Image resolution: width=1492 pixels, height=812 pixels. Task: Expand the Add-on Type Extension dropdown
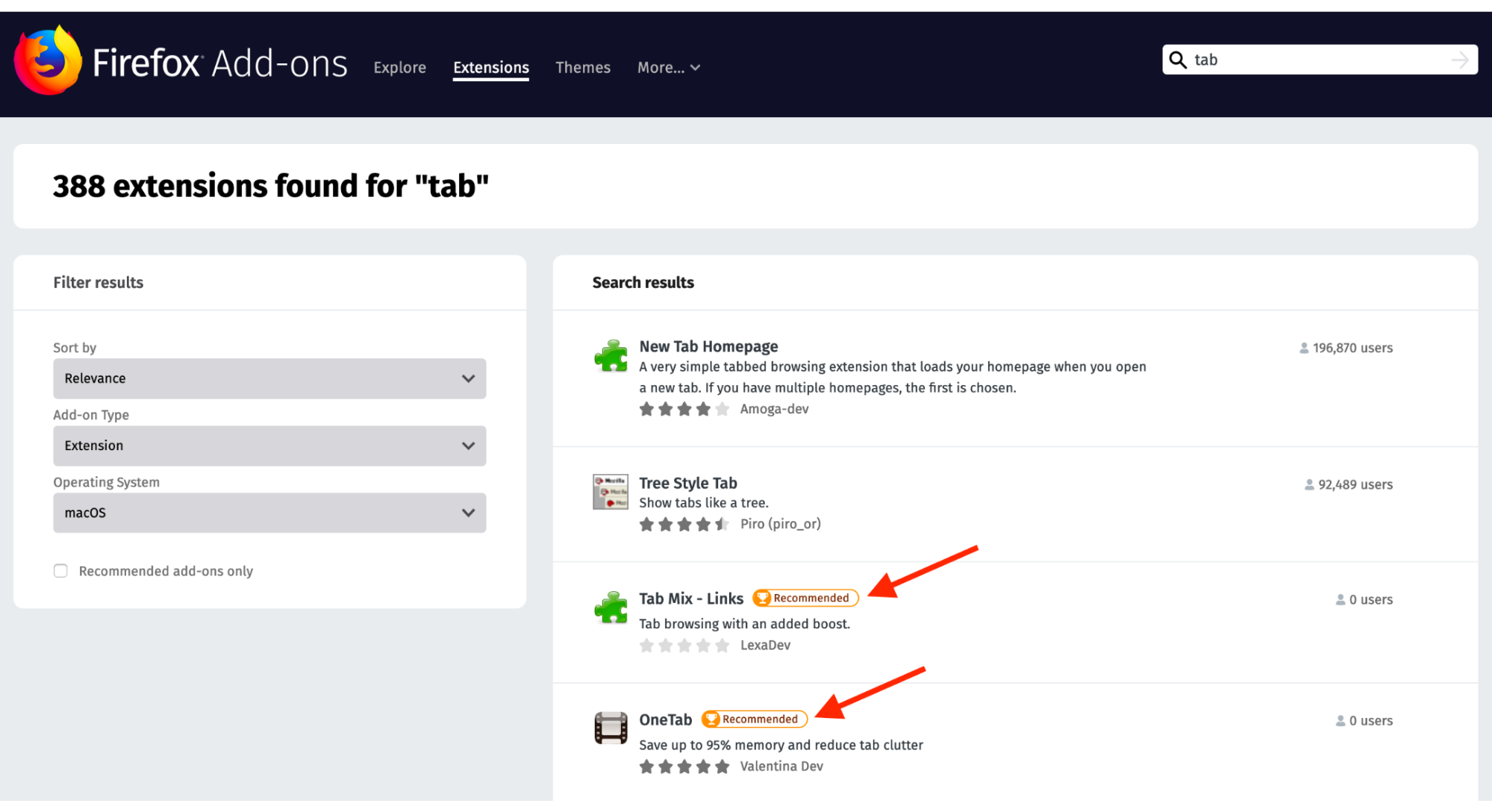coord(268,445)
